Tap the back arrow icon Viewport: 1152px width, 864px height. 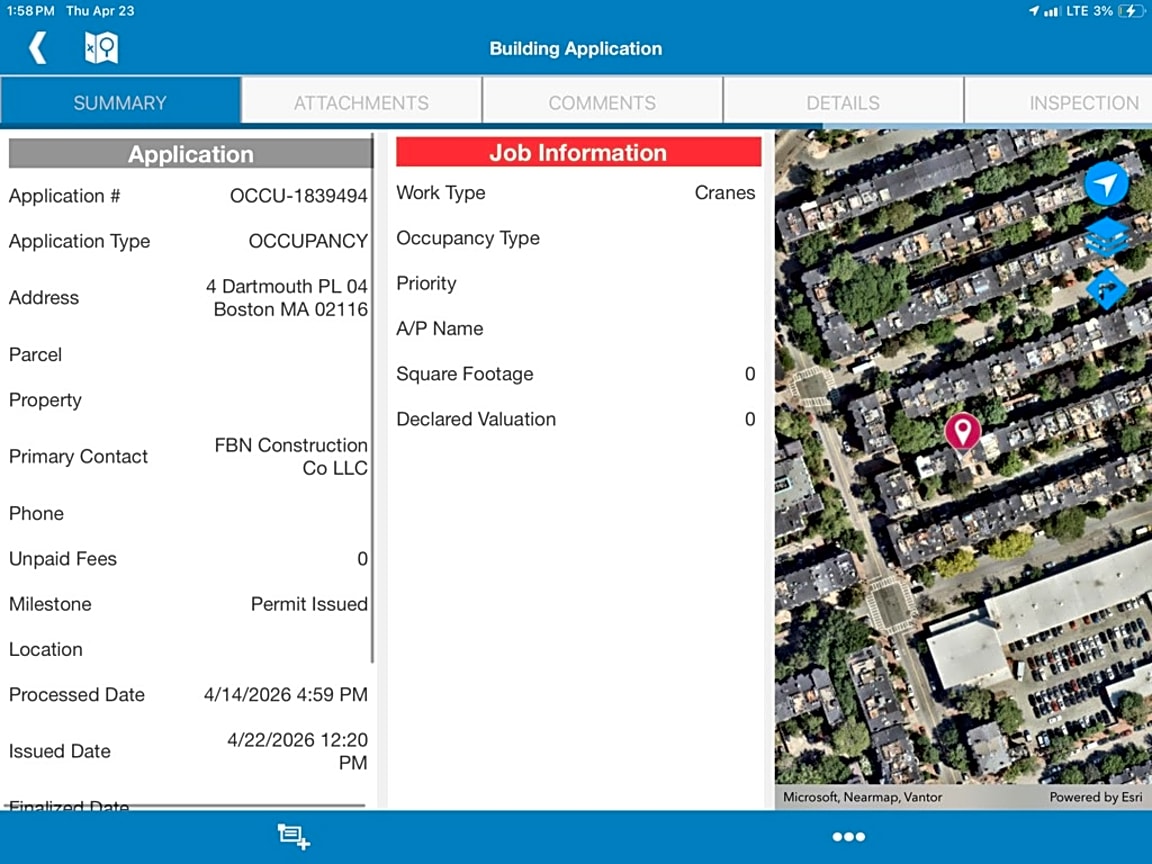38,47
